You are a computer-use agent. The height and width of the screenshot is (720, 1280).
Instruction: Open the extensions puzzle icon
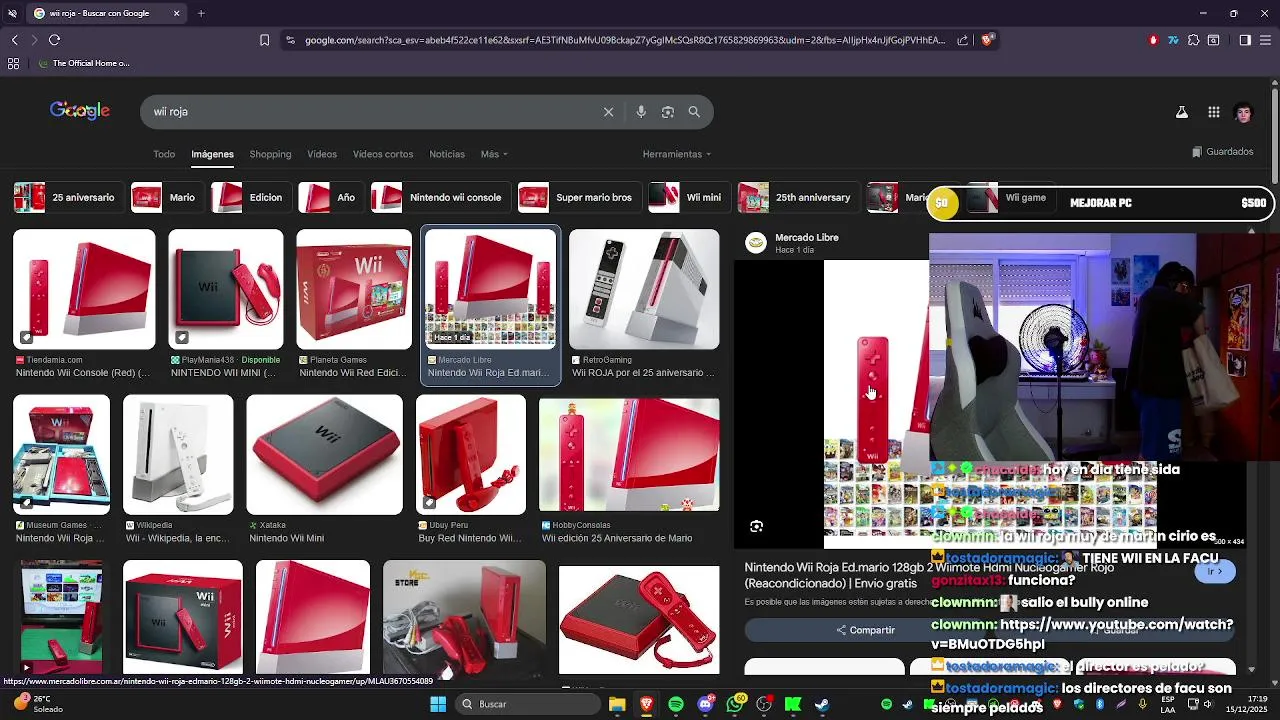click(1193, 40)
